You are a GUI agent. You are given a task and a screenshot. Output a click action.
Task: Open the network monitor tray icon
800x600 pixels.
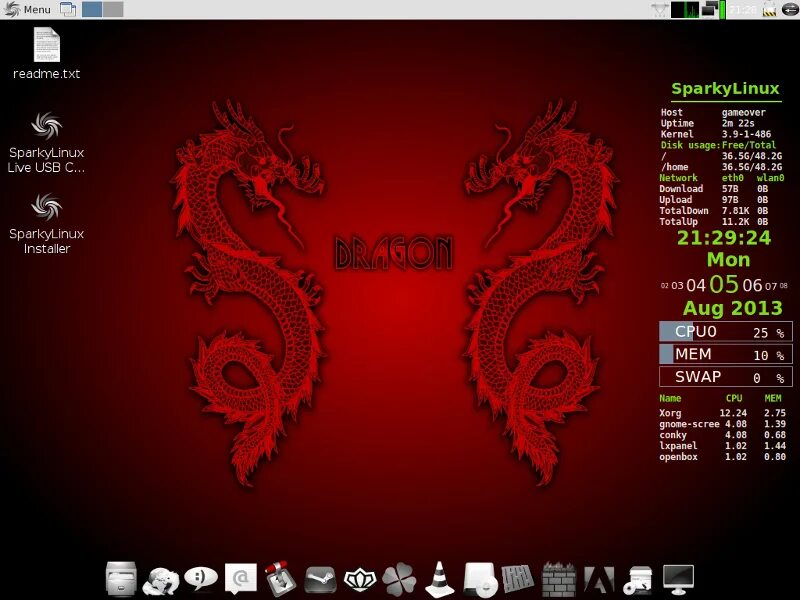659,10
